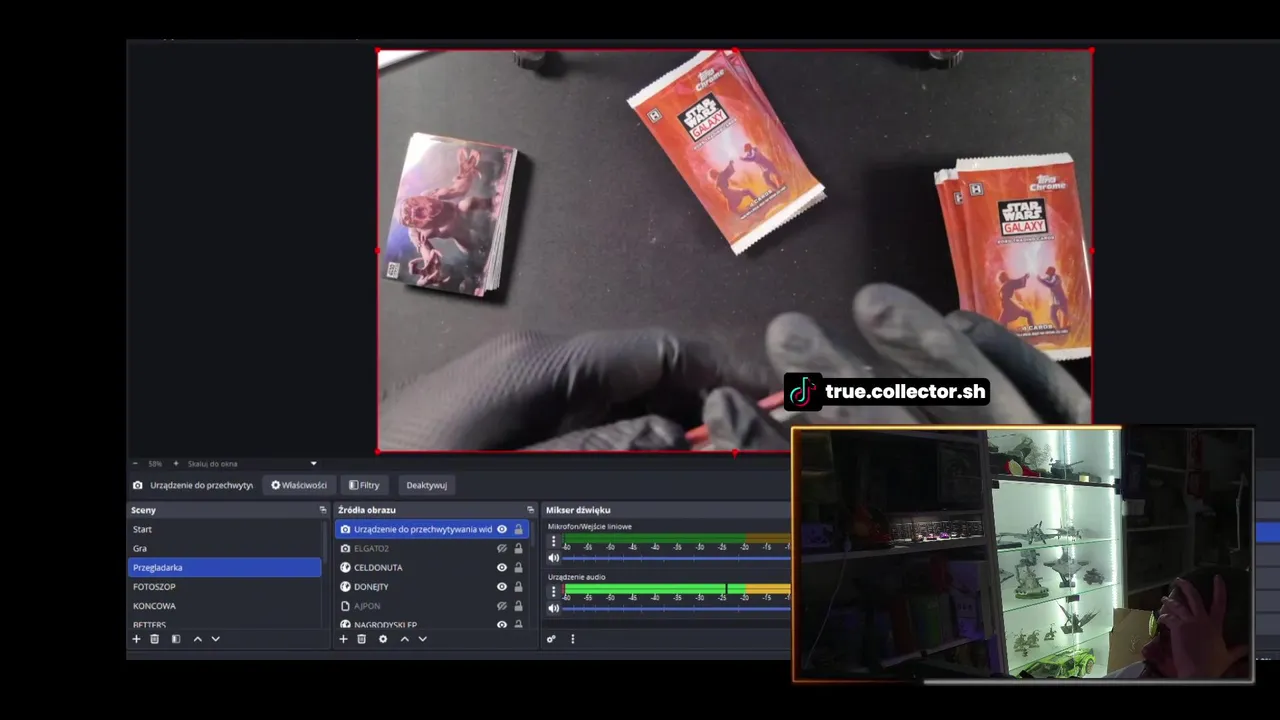
Task: Move the selected source up
Action: [405, 639]
